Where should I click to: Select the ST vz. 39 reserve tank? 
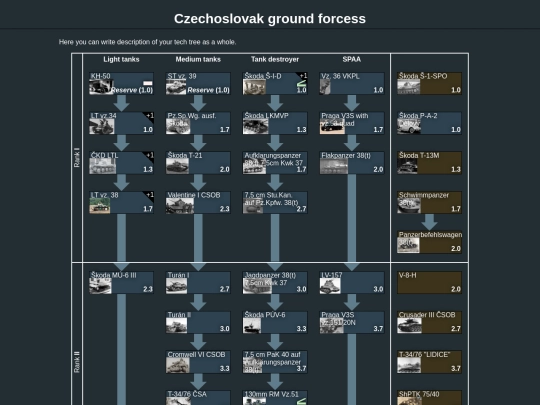(198, 83)
